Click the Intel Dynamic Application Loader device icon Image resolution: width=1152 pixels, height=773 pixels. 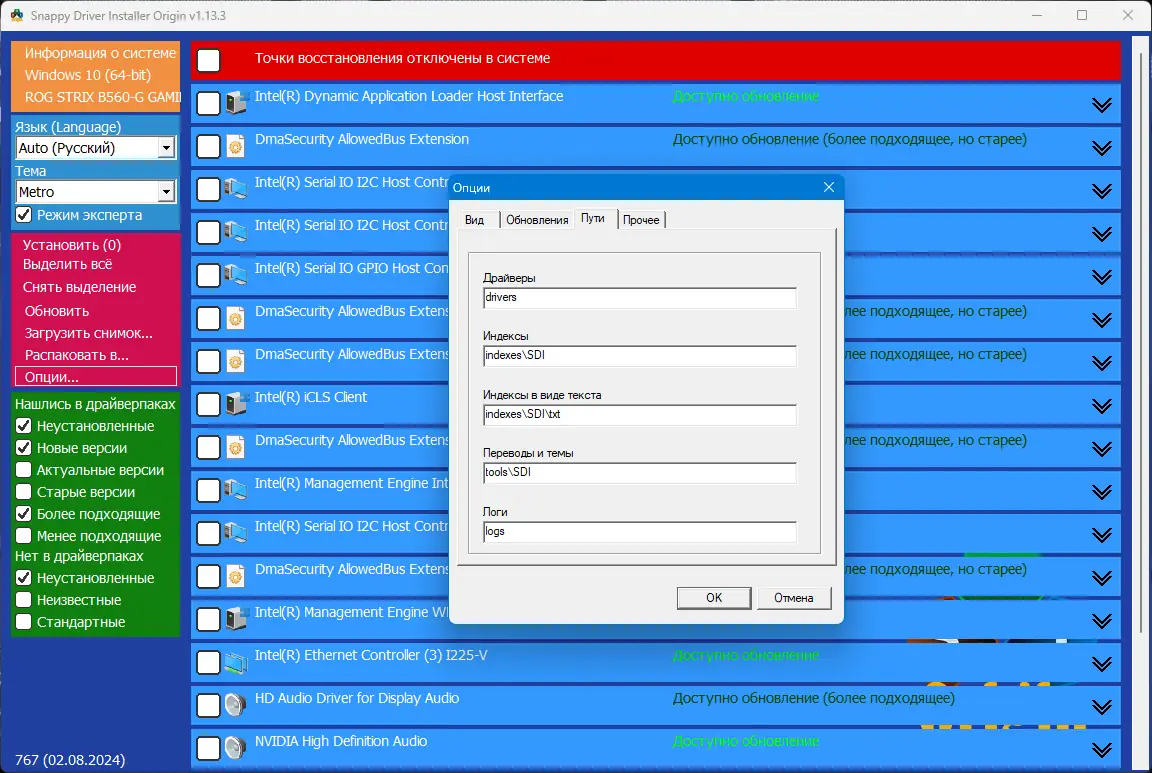(x=236, y=103)
